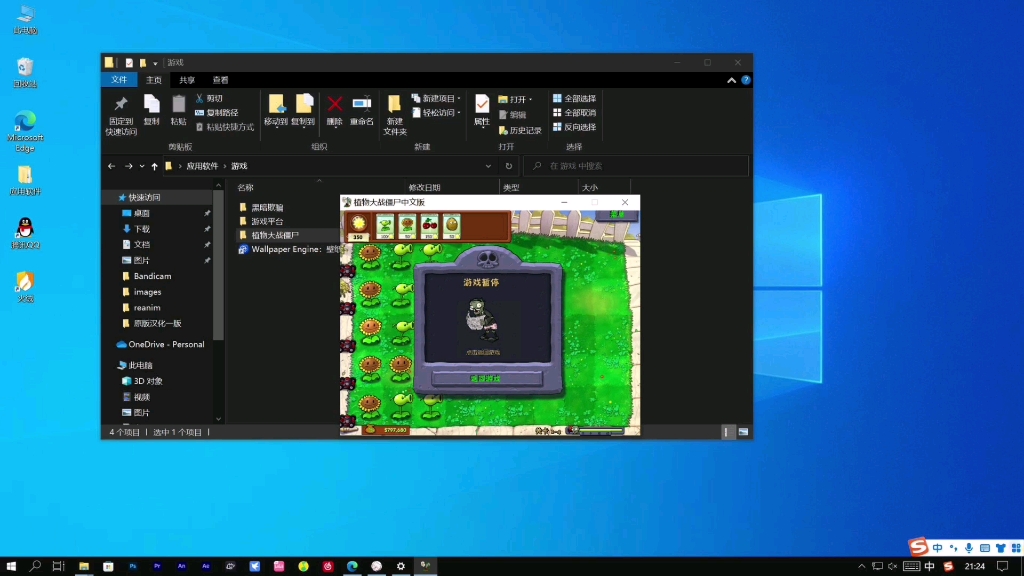1024x576 pixels.
Task: Click the Cut (剪切) scissors command
Action: click(210, 98)
